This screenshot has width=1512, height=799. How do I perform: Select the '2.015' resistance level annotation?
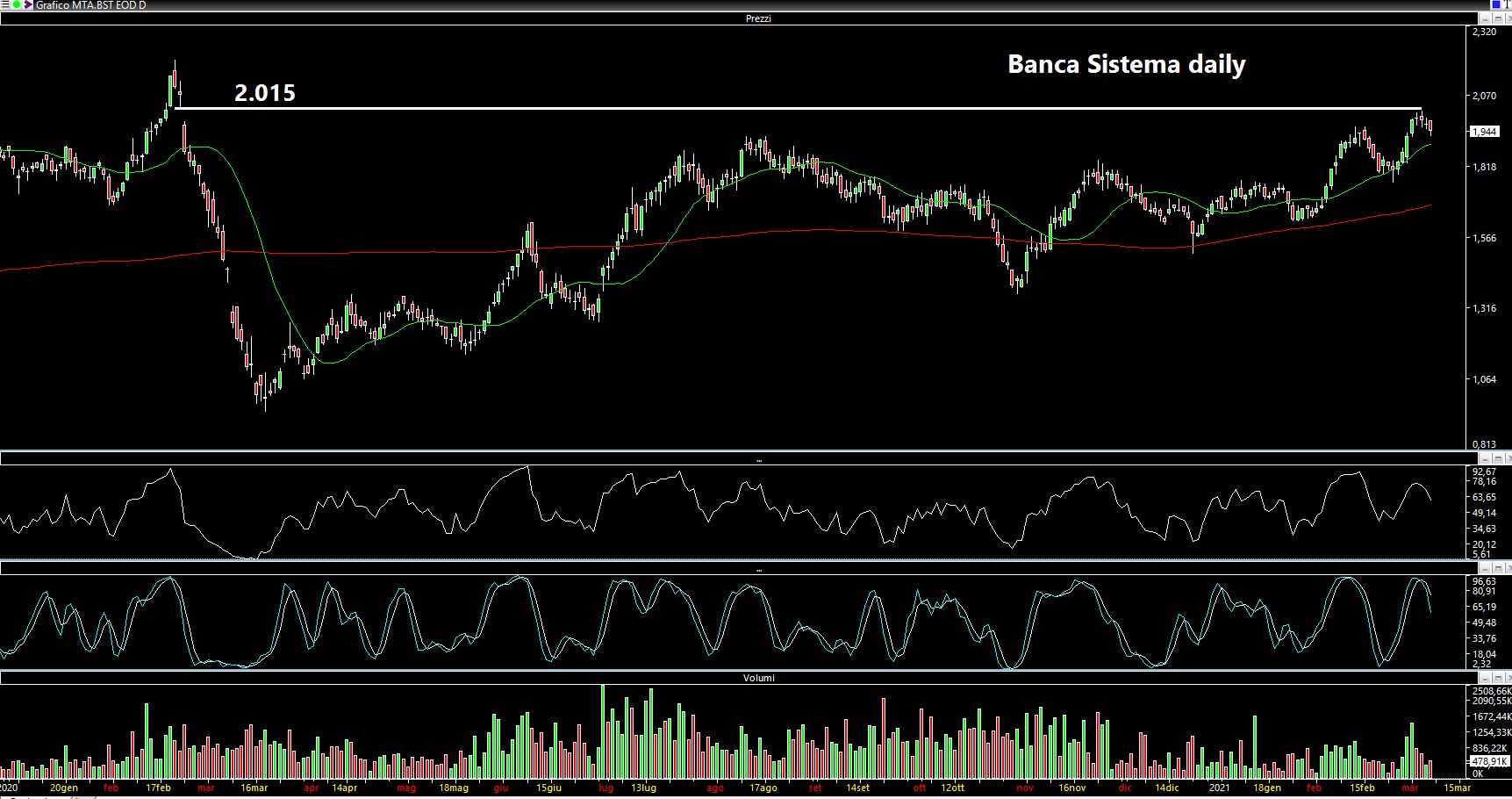point(264,93)
